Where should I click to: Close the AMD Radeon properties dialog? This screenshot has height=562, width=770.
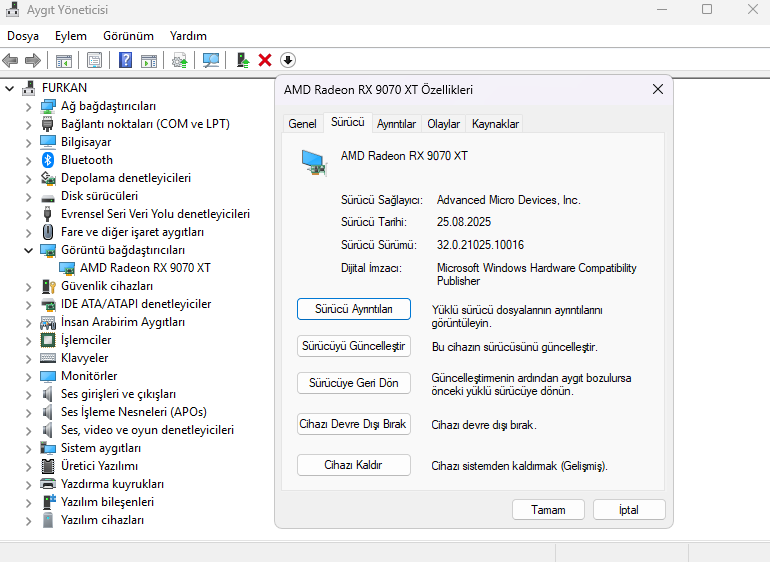658,89
